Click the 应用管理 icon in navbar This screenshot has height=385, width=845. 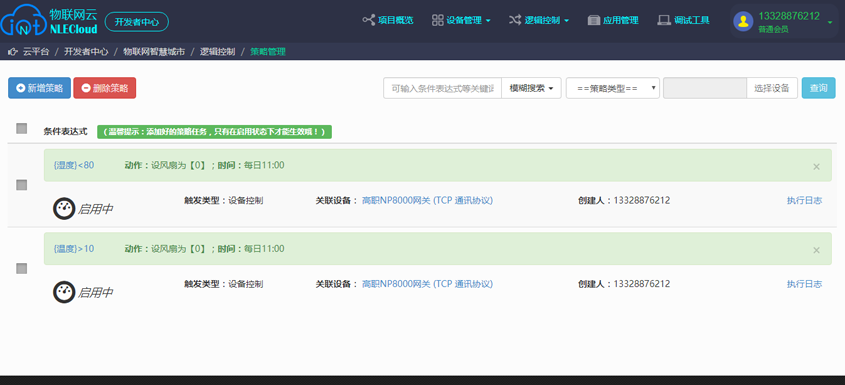(594, 20)
